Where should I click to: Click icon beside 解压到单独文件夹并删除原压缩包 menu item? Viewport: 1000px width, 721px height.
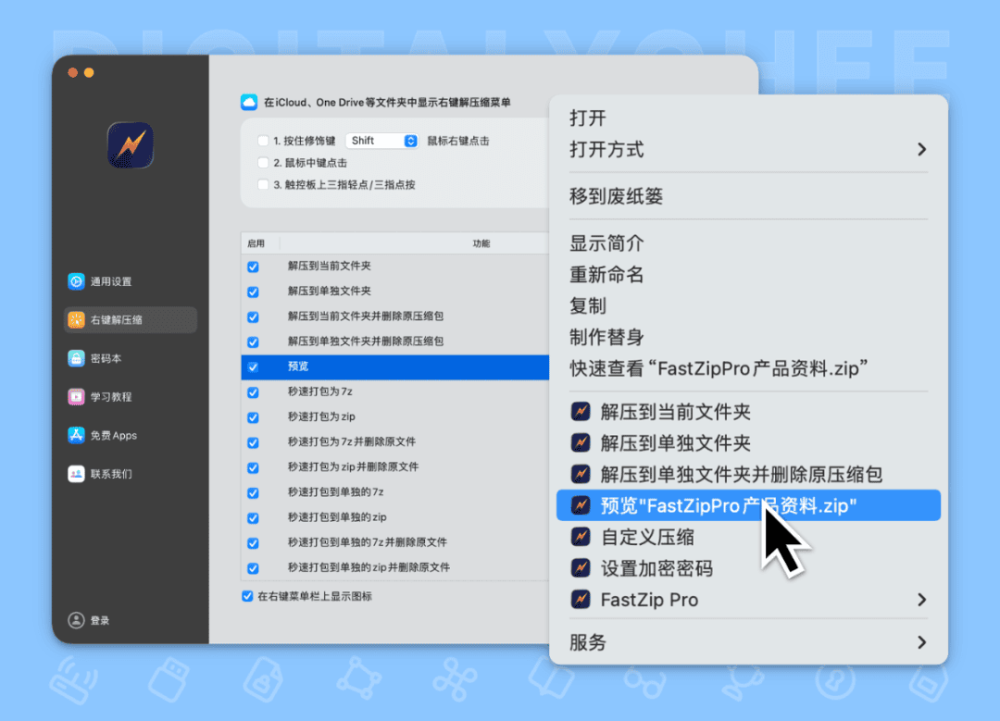[580, 474]
